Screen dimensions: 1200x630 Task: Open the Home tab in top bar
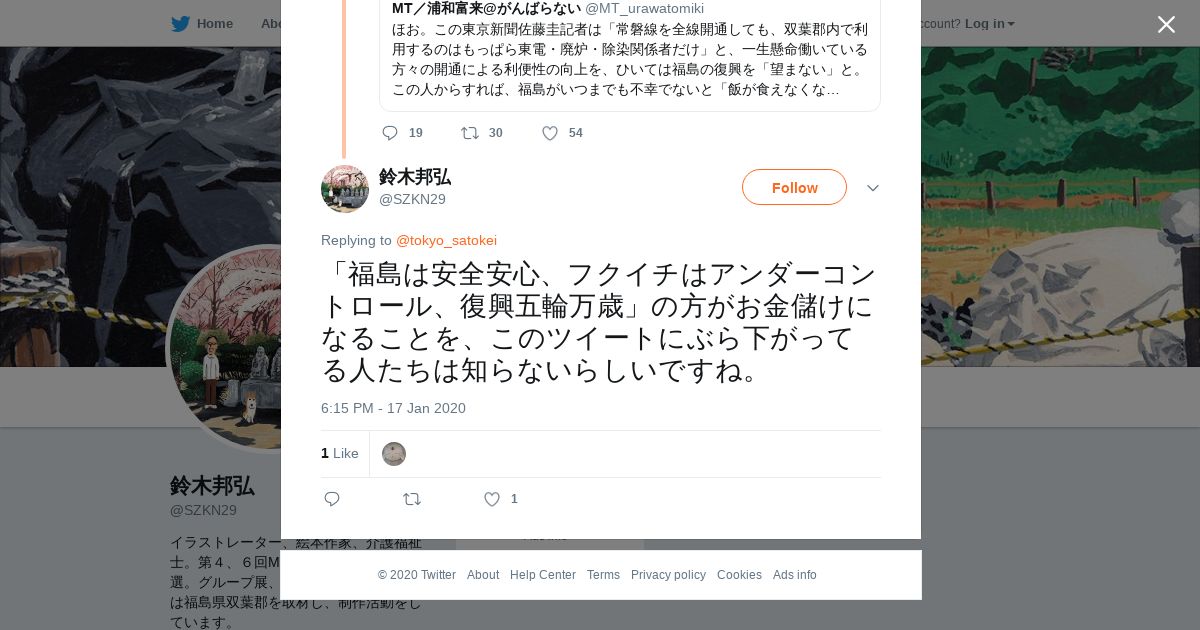coord(202,24)
